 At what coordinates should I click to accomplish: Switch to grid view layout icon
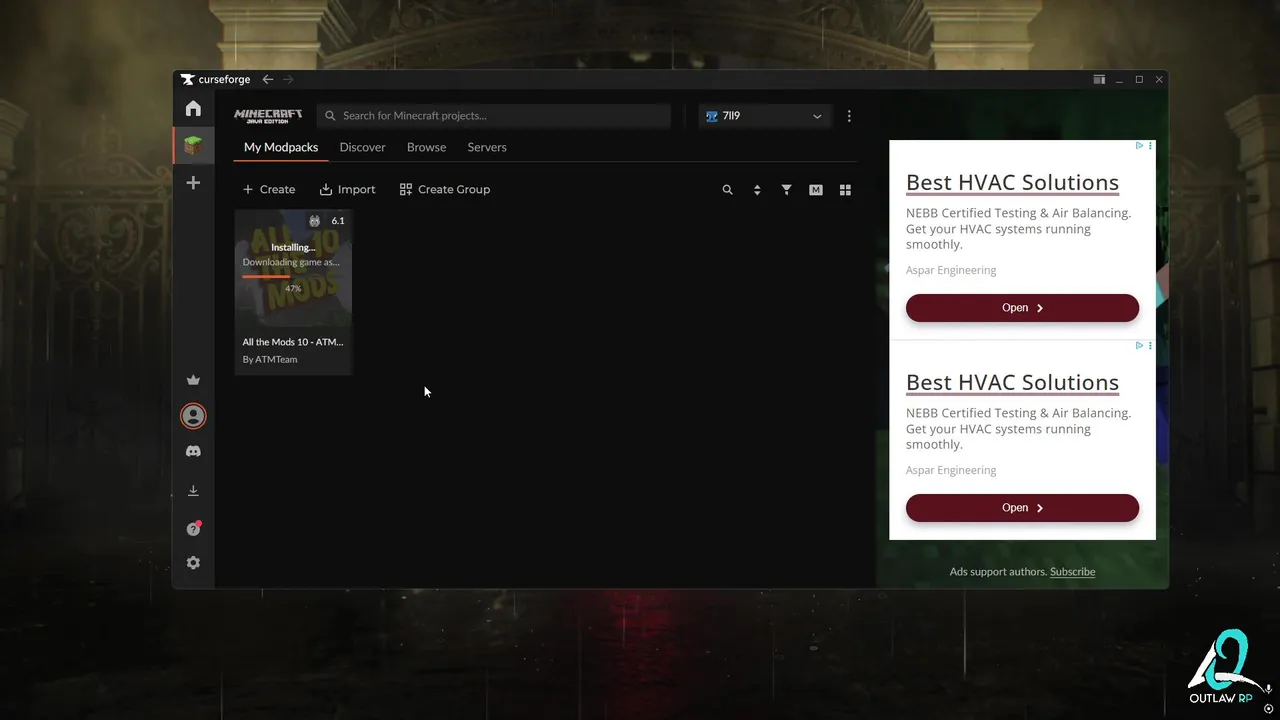click(x=845, y=190)
